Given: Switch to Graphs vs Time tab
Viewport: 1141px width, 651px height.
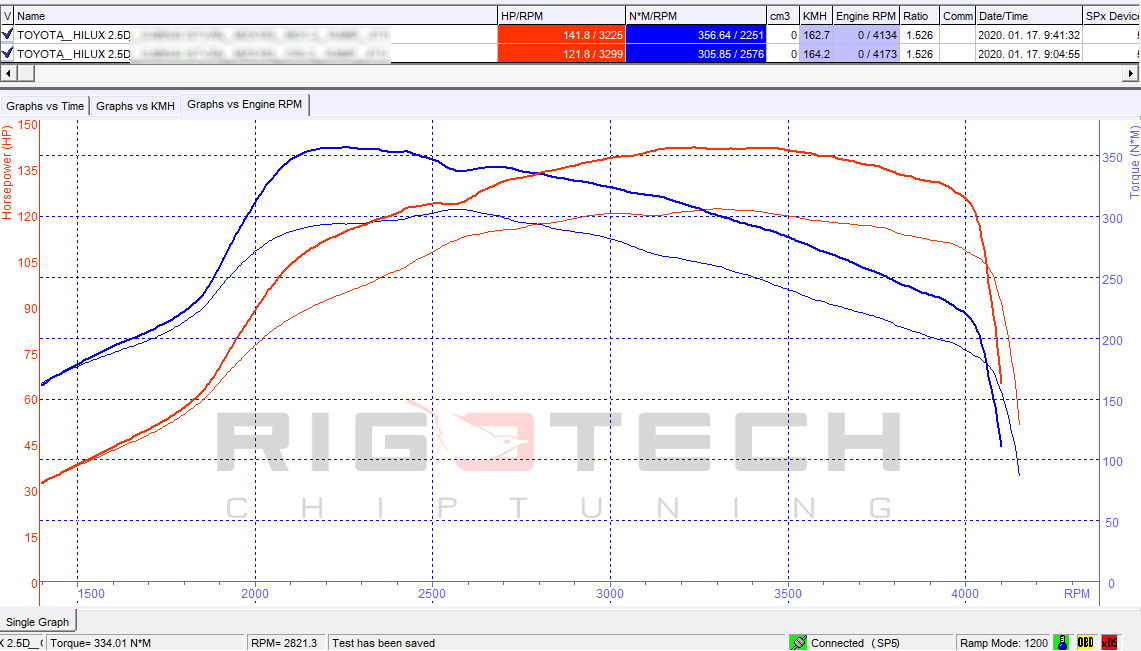Looking at the screenshot, I should coord(45,106).
